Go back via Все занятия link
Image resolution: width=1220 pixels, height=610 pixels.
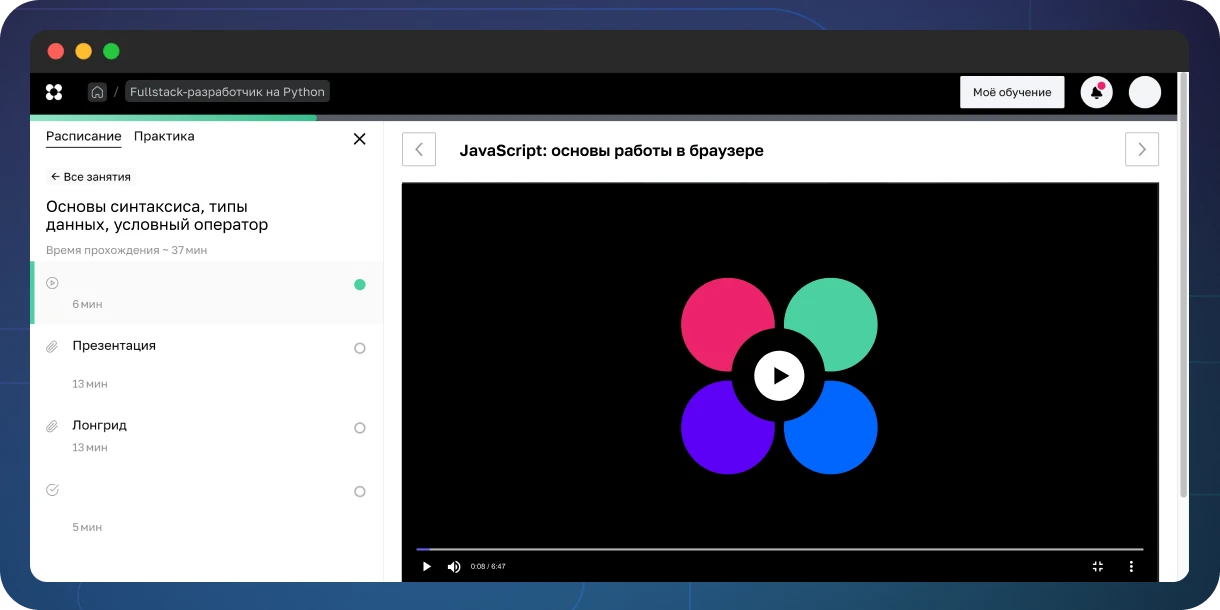coord(91,177)
